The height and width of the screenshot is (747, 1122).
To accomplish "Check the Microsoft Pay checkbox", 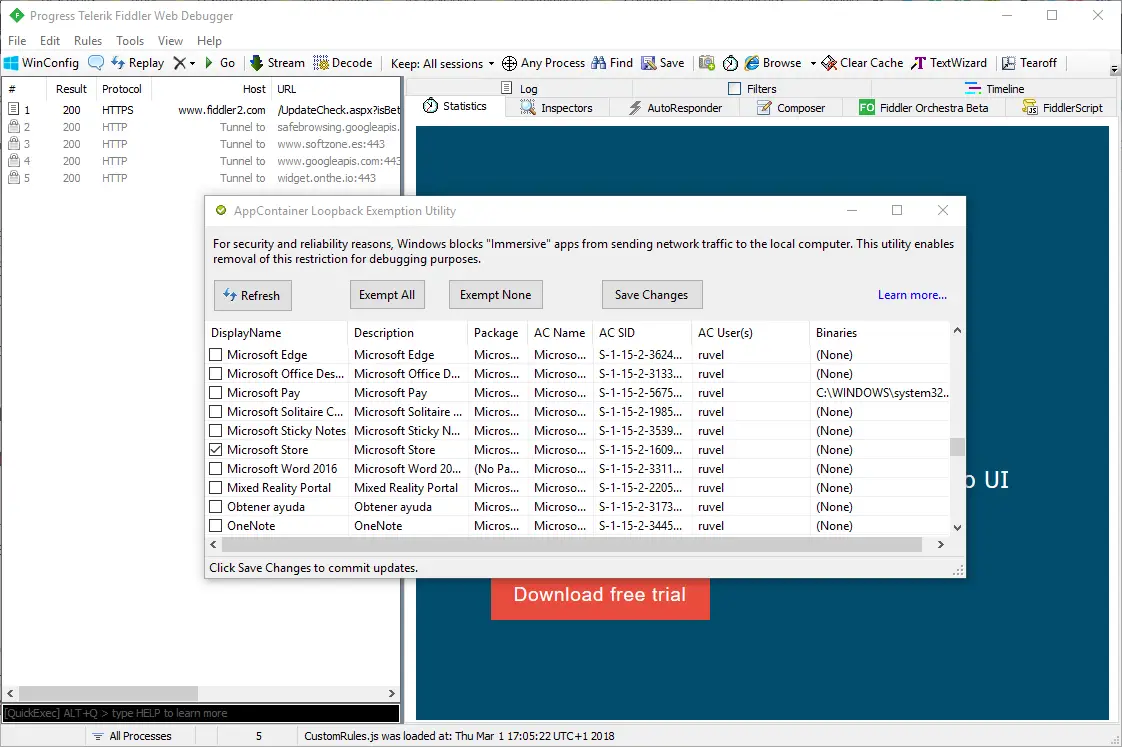I will point(215,392).
